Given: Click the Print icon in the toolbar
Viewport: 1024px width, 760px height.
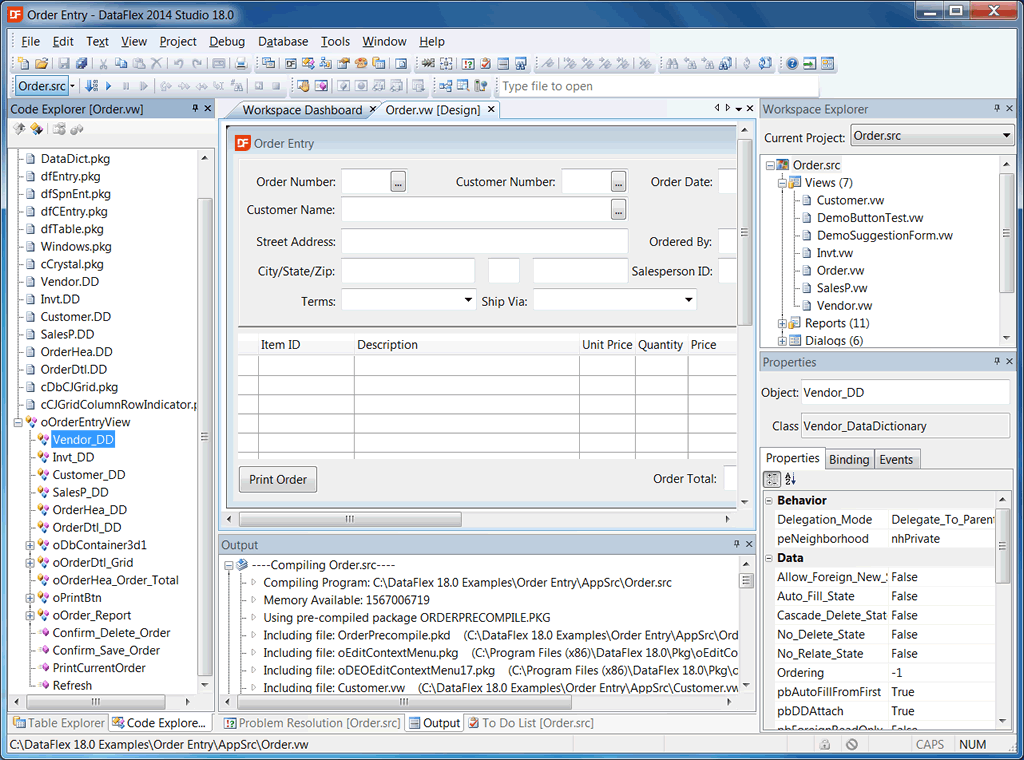Looking at the screenshot, I should (x=240, y=64).
